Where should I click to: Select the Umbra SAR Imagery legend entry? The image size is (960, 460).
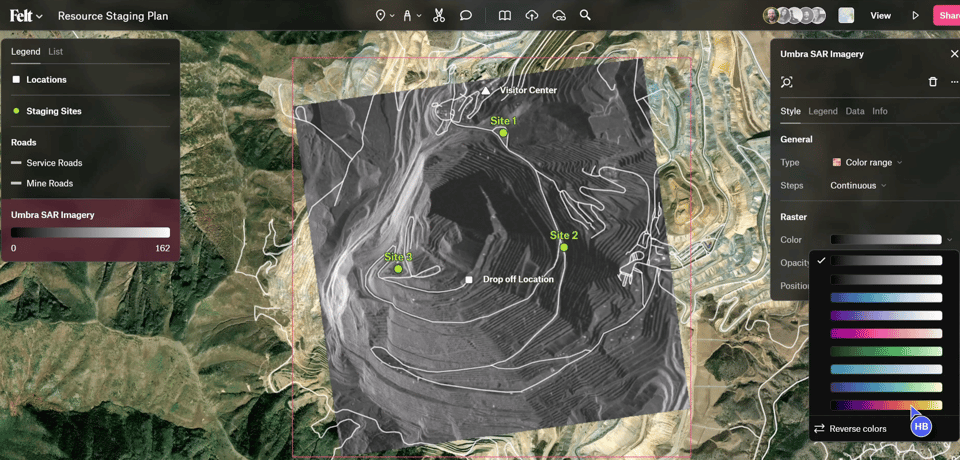[x=90, y=230]
